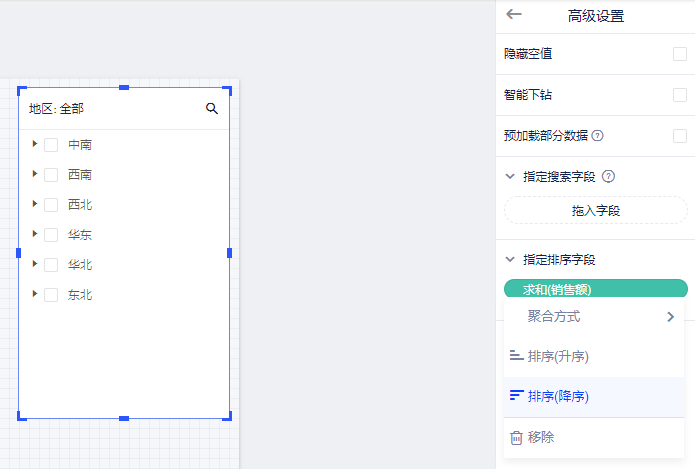Open the 聚合方式 submenu
This screenshot has width=695, height=469.
[598, 316]
